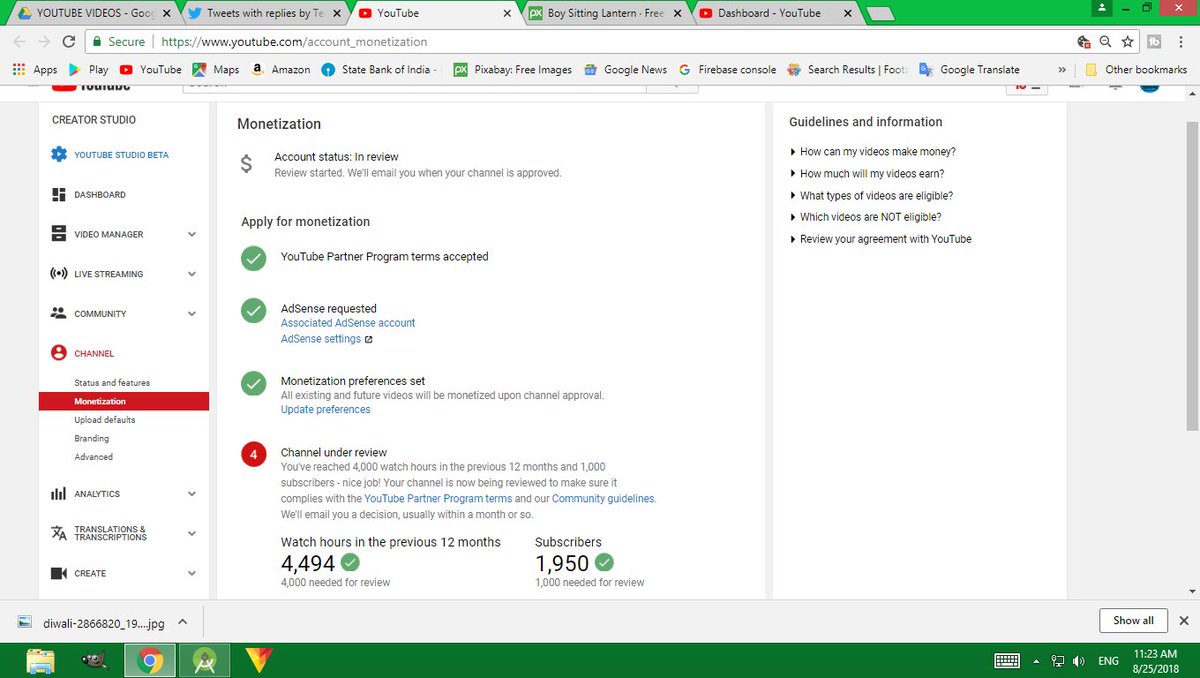This screenshot has height=678, width=1200.
Task: Switch to Boy Sitting Lantern tab
Action: (605, 13)
